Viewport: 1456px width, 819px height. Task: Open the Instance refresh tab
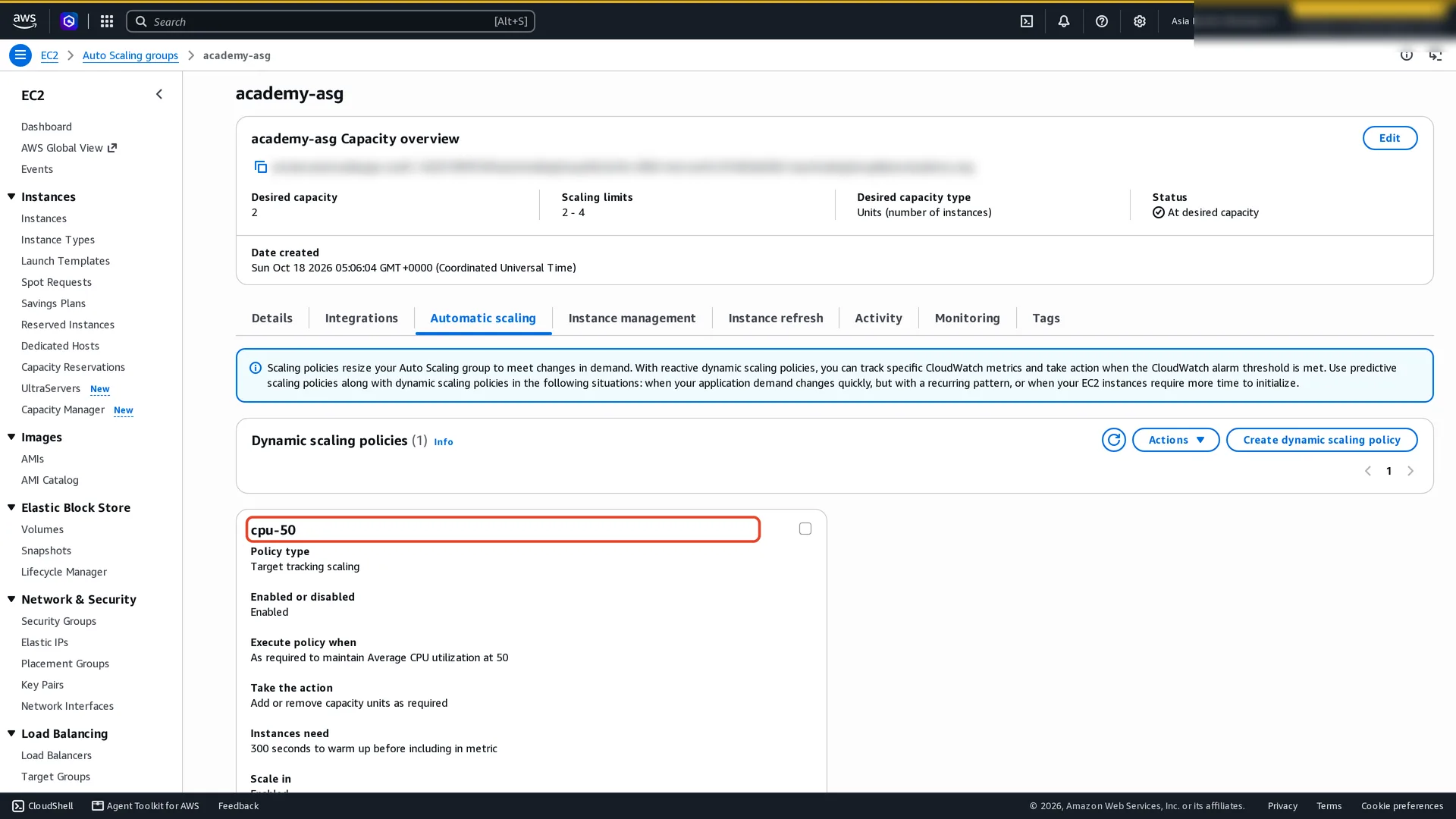click(x=776, y=318)
